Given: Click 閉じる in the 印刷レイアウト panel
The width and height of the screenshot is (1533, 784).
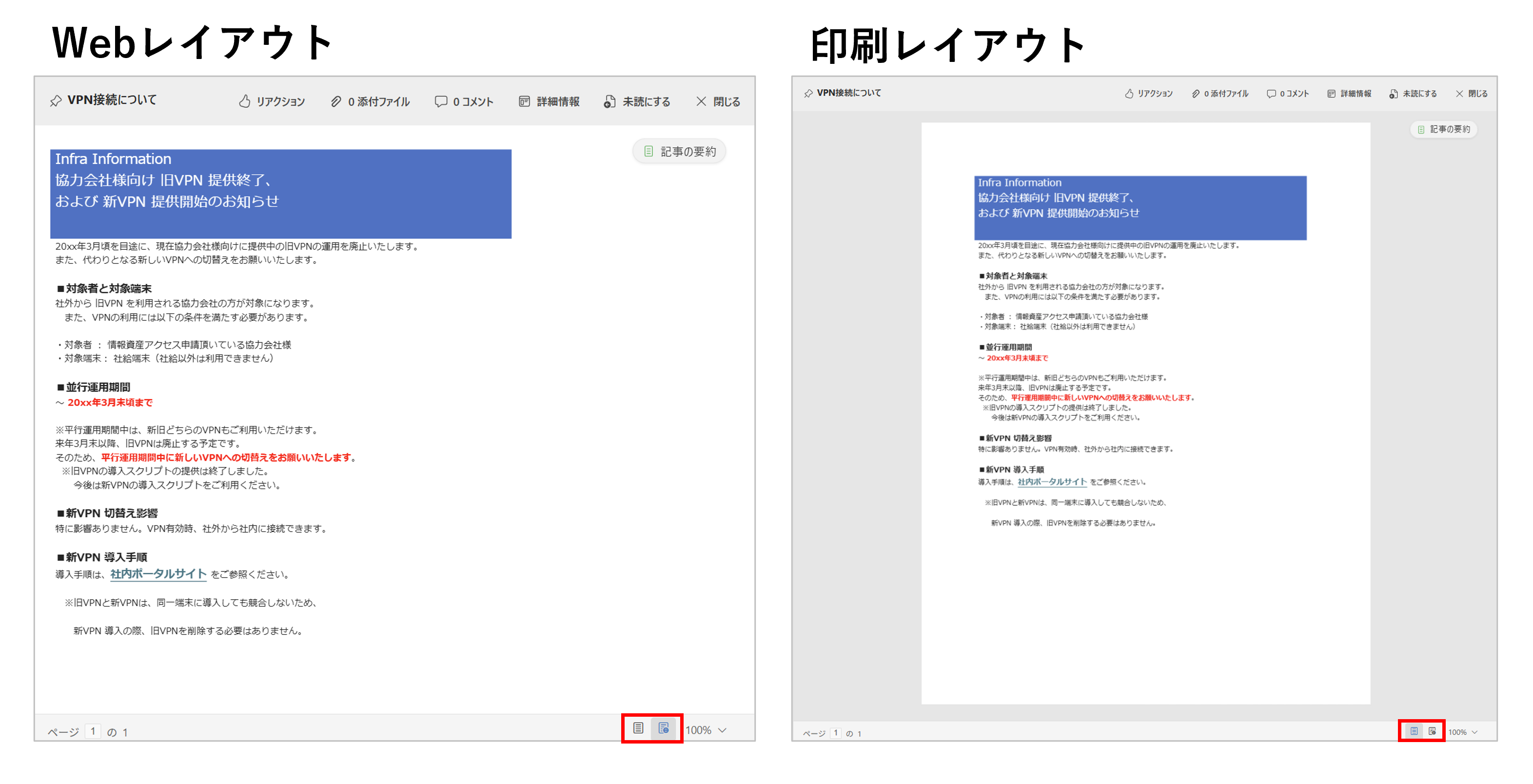Looking at the screenshot, I should click(x=1472, y=94).
